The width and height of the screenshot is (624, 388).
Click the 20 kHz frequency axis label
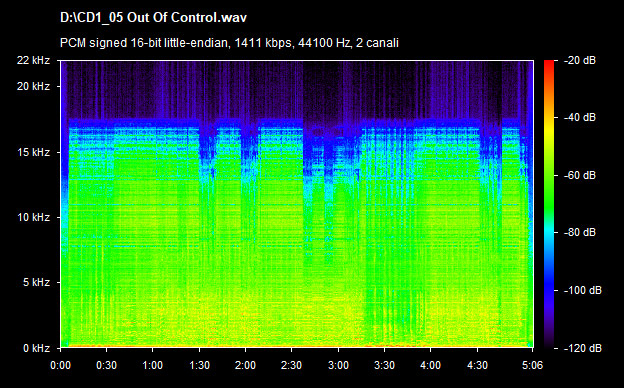[x=33, y=86]
